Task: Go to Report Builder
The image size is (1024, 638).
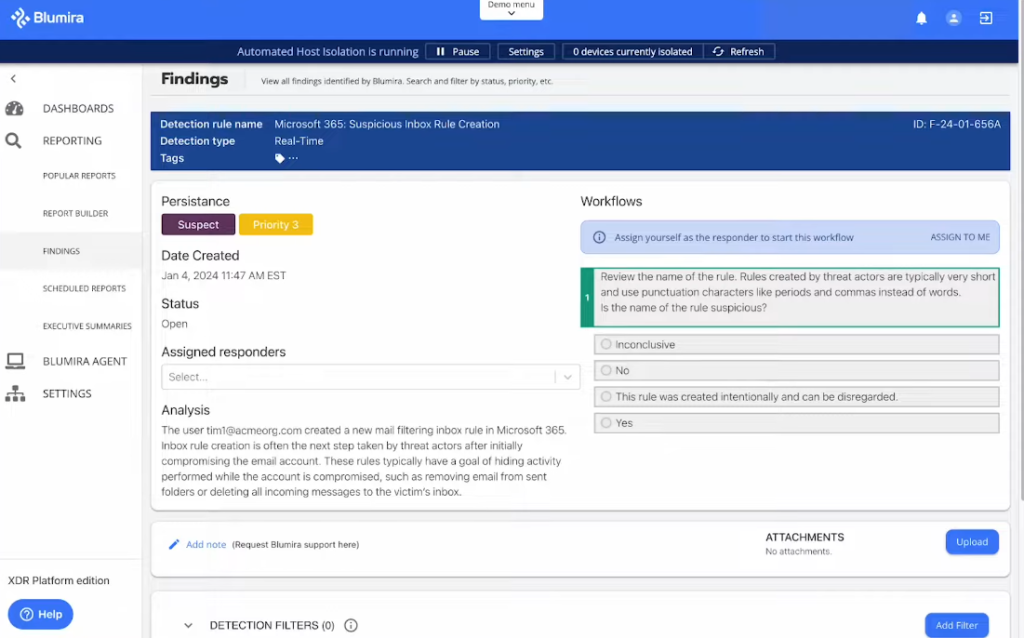Action: pos(76,214)
